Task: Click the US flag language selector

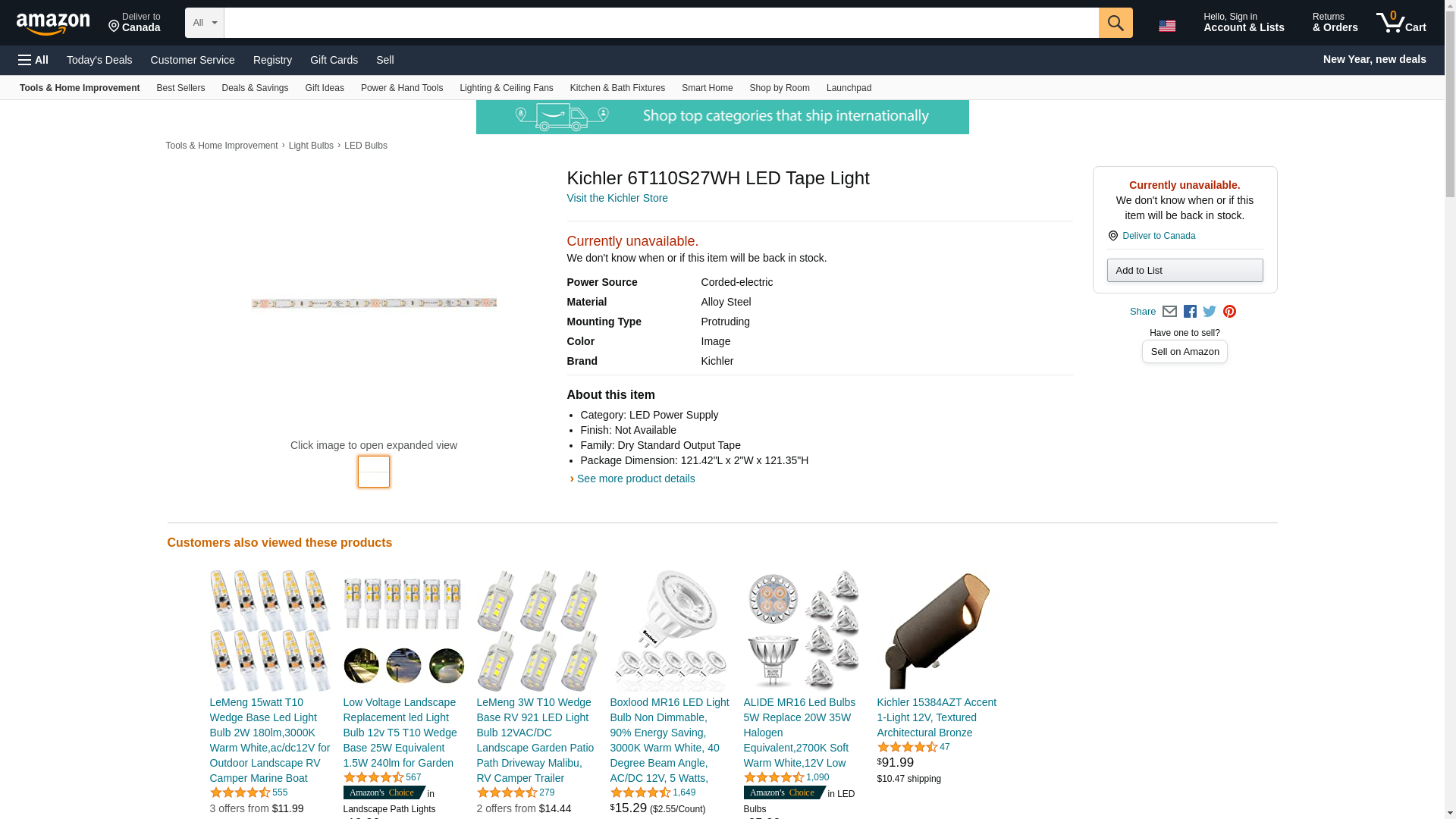Action: tap(1167, 26)
